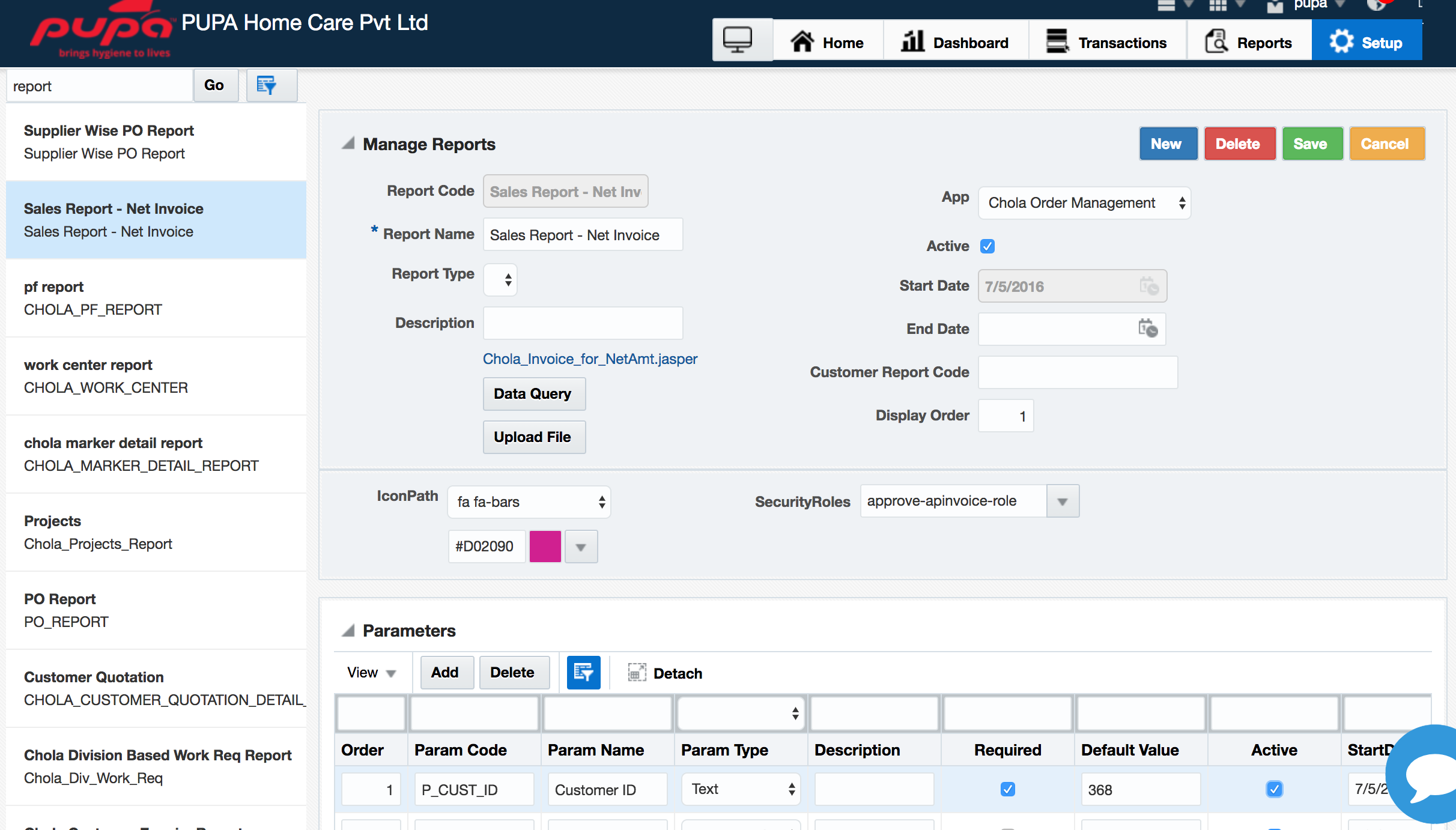Collapse the Parameters panel
1456x830 pixels.
[348, 630]
